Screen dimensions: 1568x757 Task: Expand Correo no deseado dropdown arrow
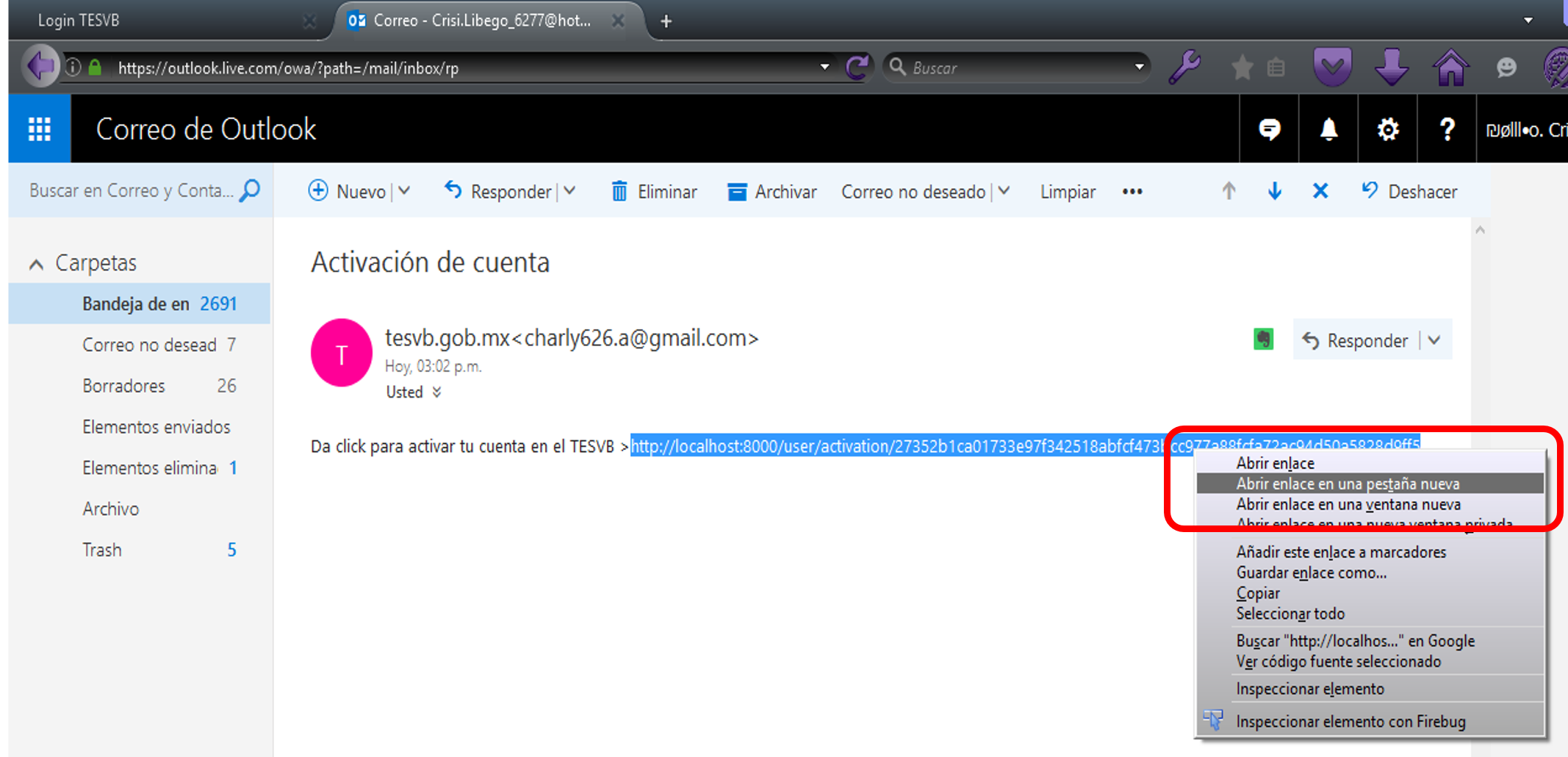[x=1004, y=191]
